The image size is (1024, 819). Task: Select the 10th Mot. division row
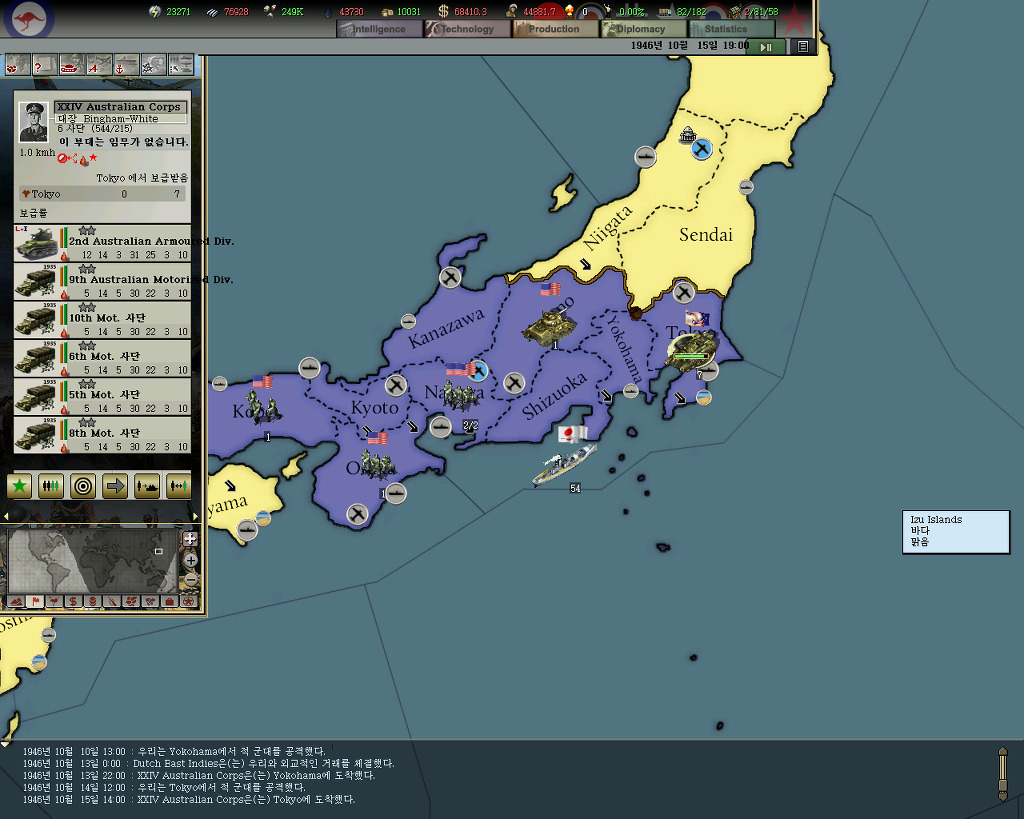103,319
